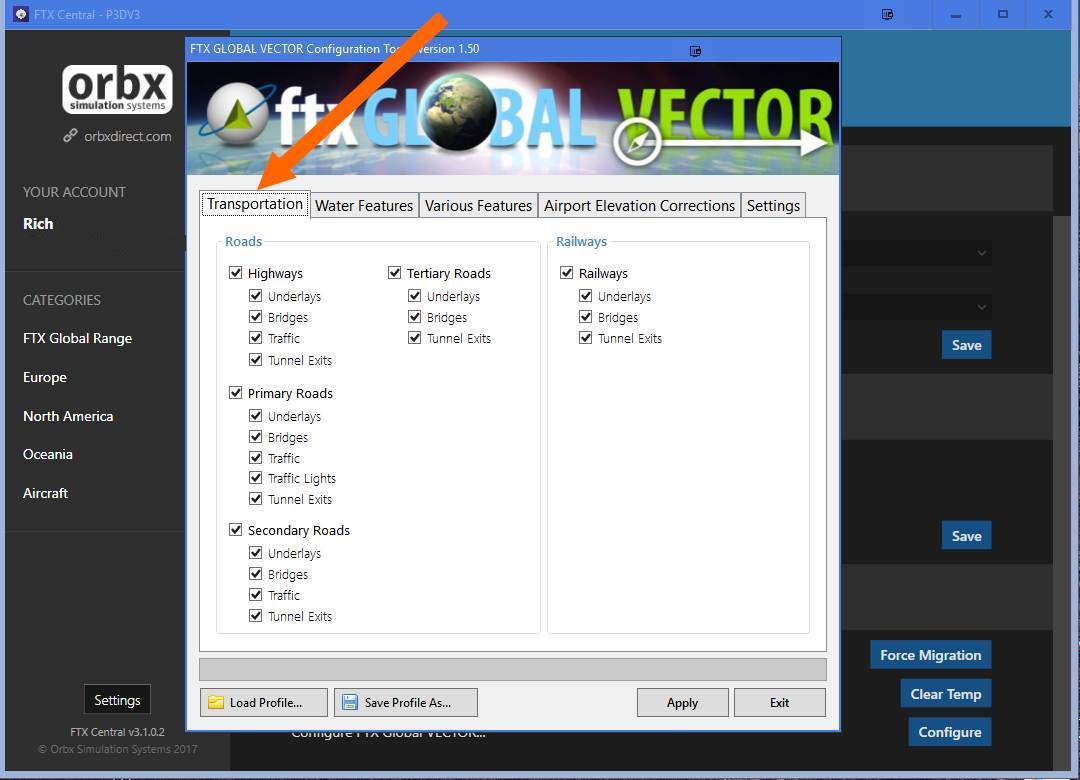Click the upper Save button in FTX Central
The image size is (1080, 780).
pyautogui.click(x=966, y=345)
